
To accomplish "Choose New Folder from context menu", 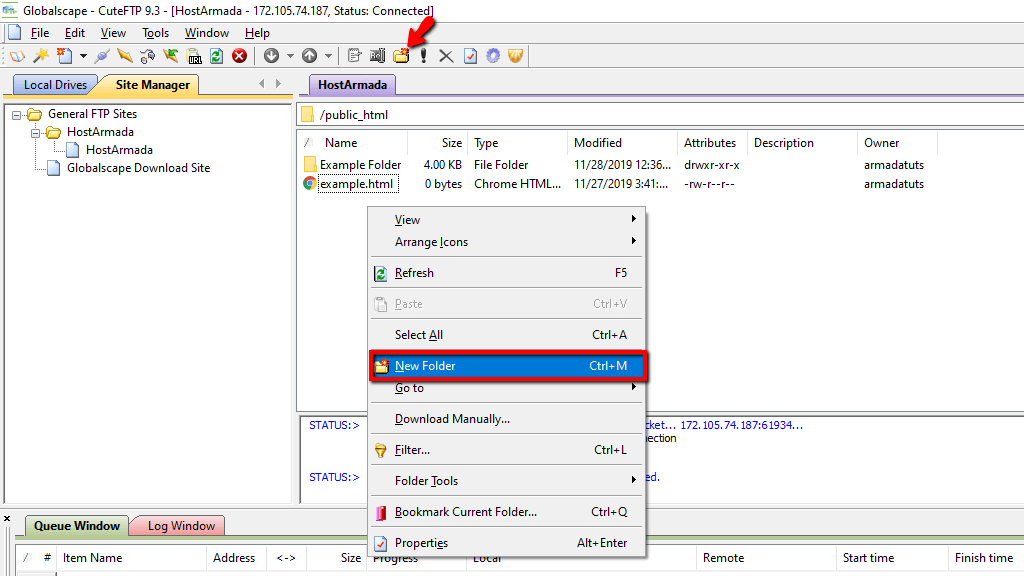I will click(x=507, y=366).
